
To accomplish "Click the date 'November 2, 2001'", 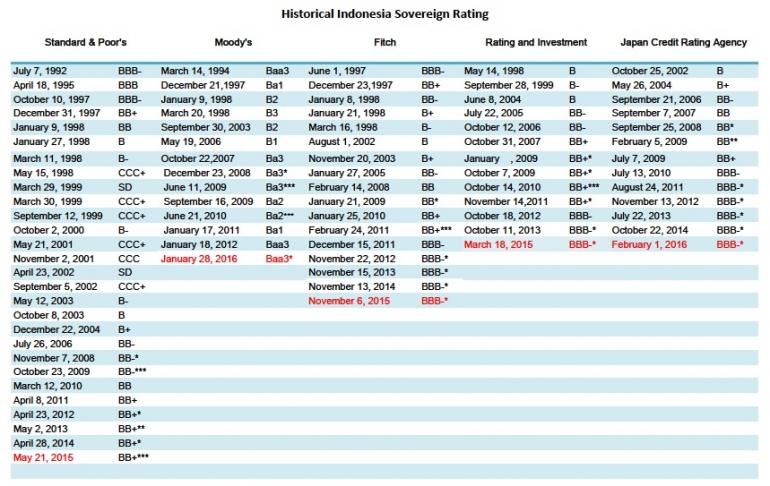I will pos(54,259).
